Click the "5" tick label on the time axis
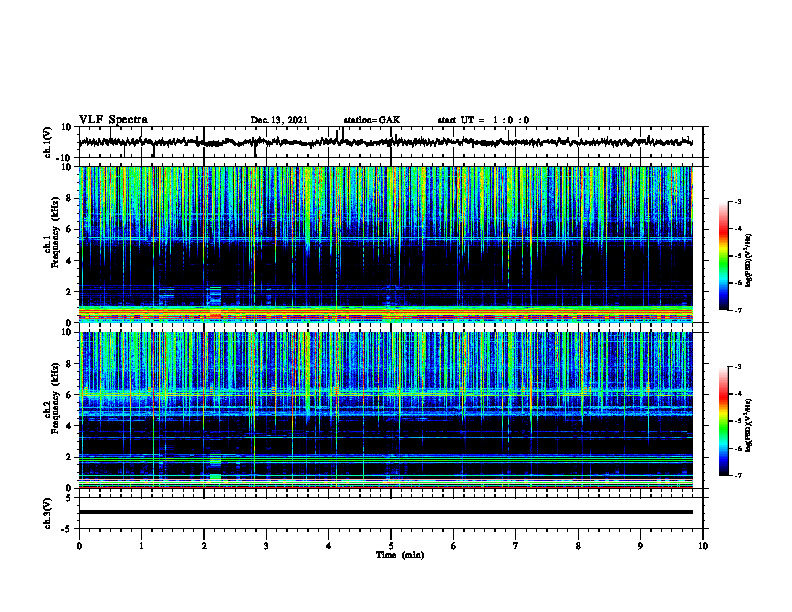The height and width of the screenshot is (612, 792). tap(391, 546)
